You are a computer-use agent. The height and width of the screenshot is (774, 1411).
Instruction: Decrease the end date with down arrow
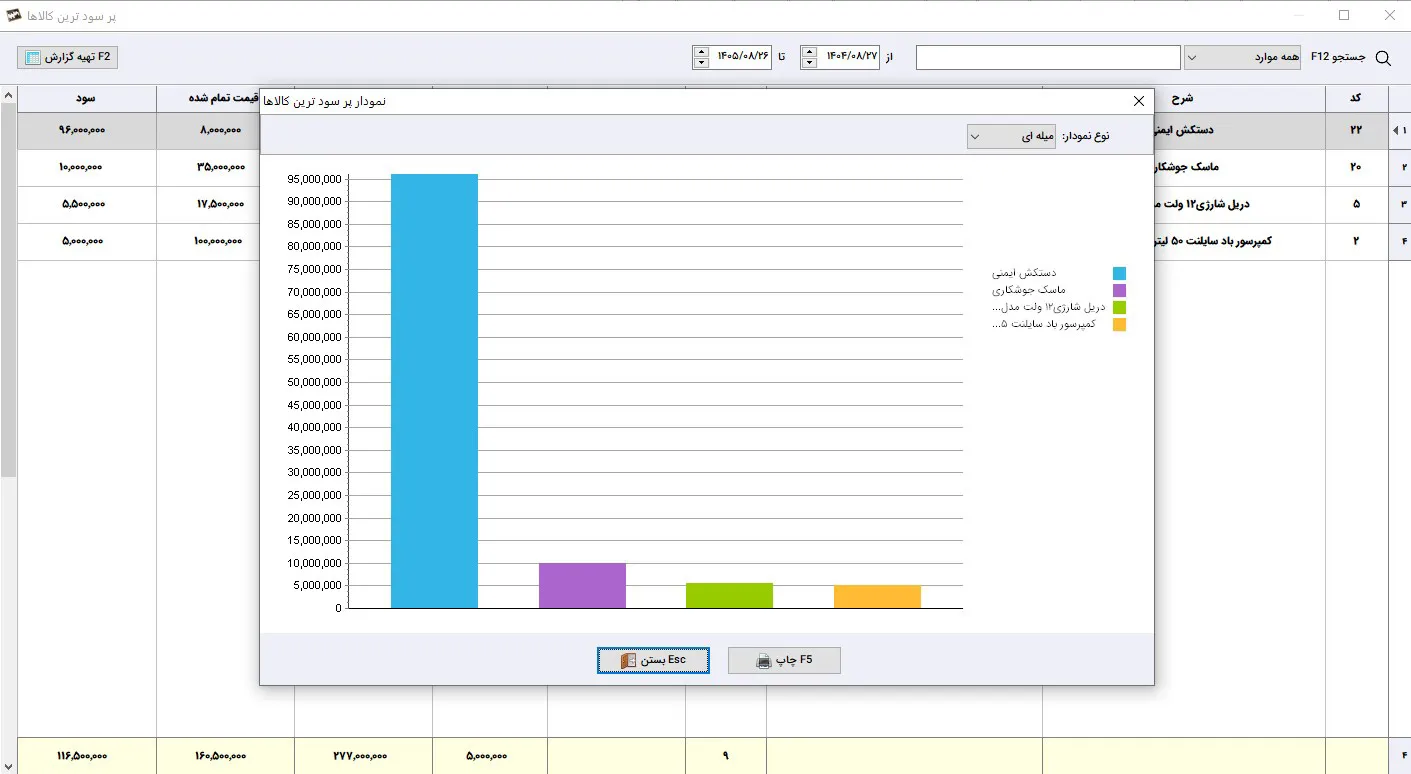(700, 63)
